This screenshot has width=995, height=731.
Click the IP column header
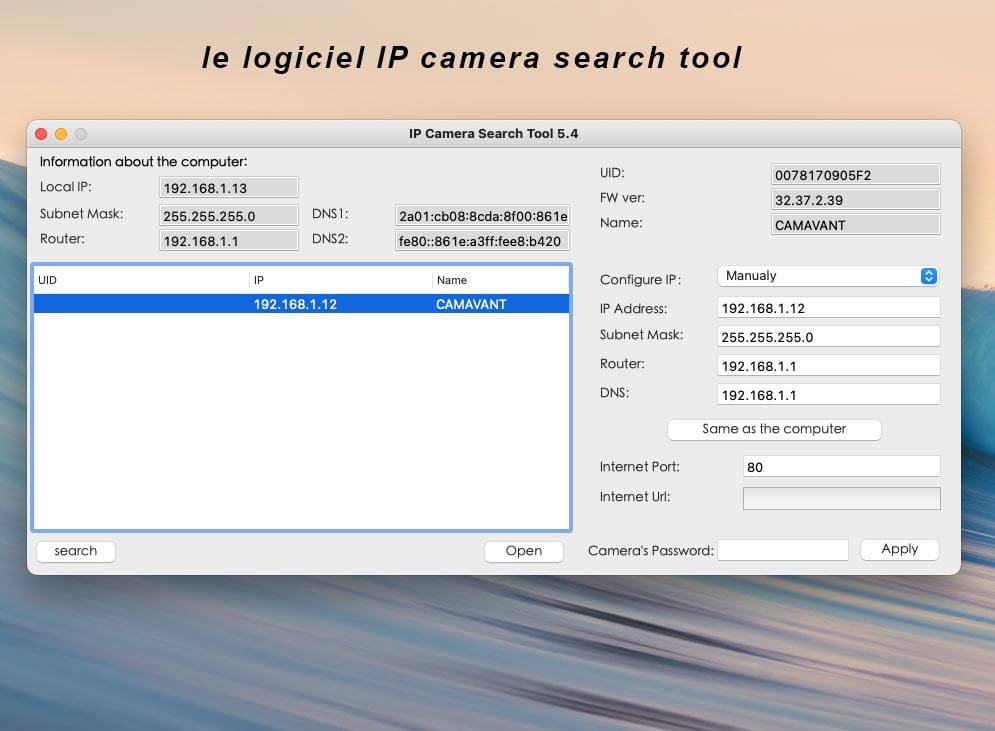[340, 280]
